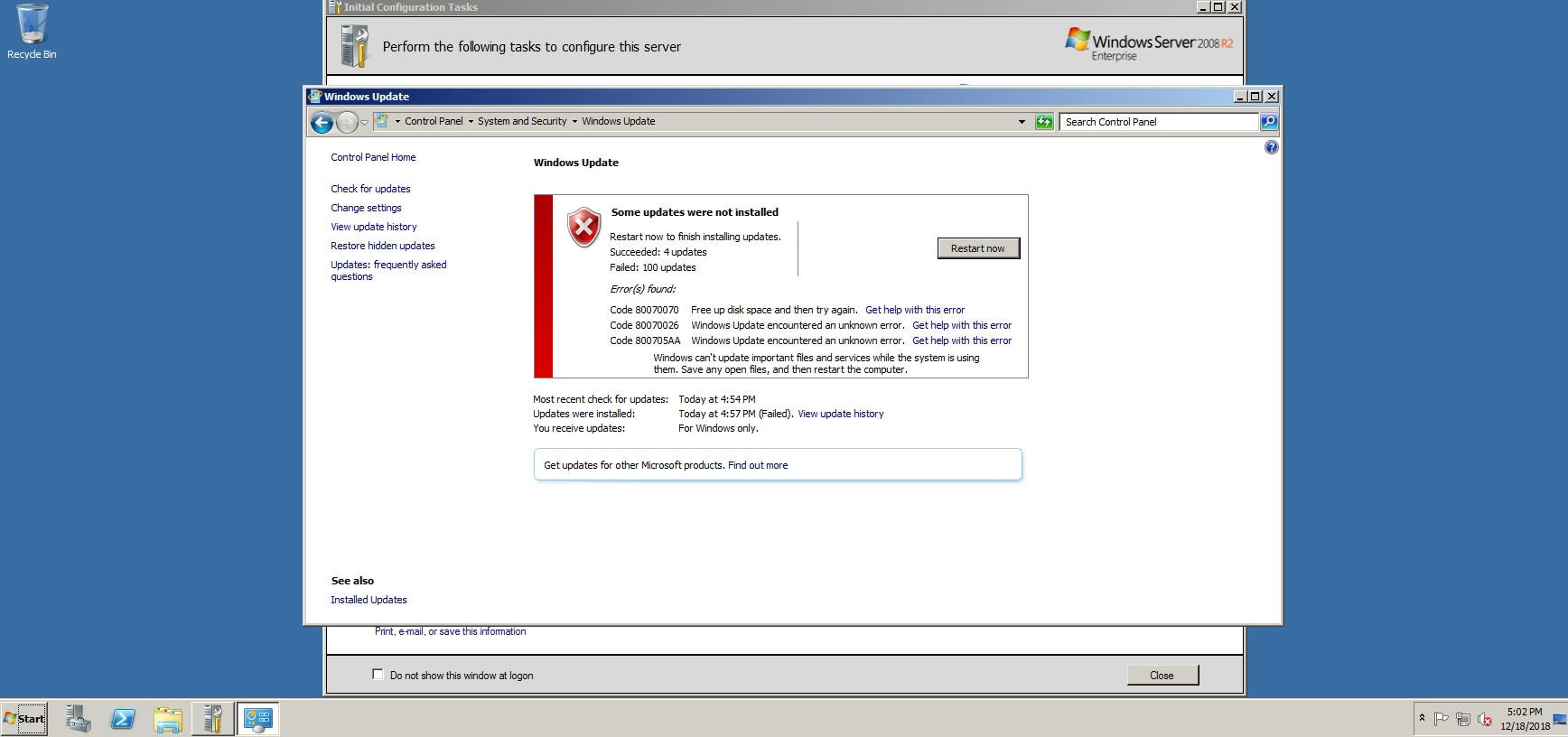Image resolution: width=1568 pixels, height=737 pixels.
Task: Launch Windows PowerShell from taskbar
Action: point(123,719)
